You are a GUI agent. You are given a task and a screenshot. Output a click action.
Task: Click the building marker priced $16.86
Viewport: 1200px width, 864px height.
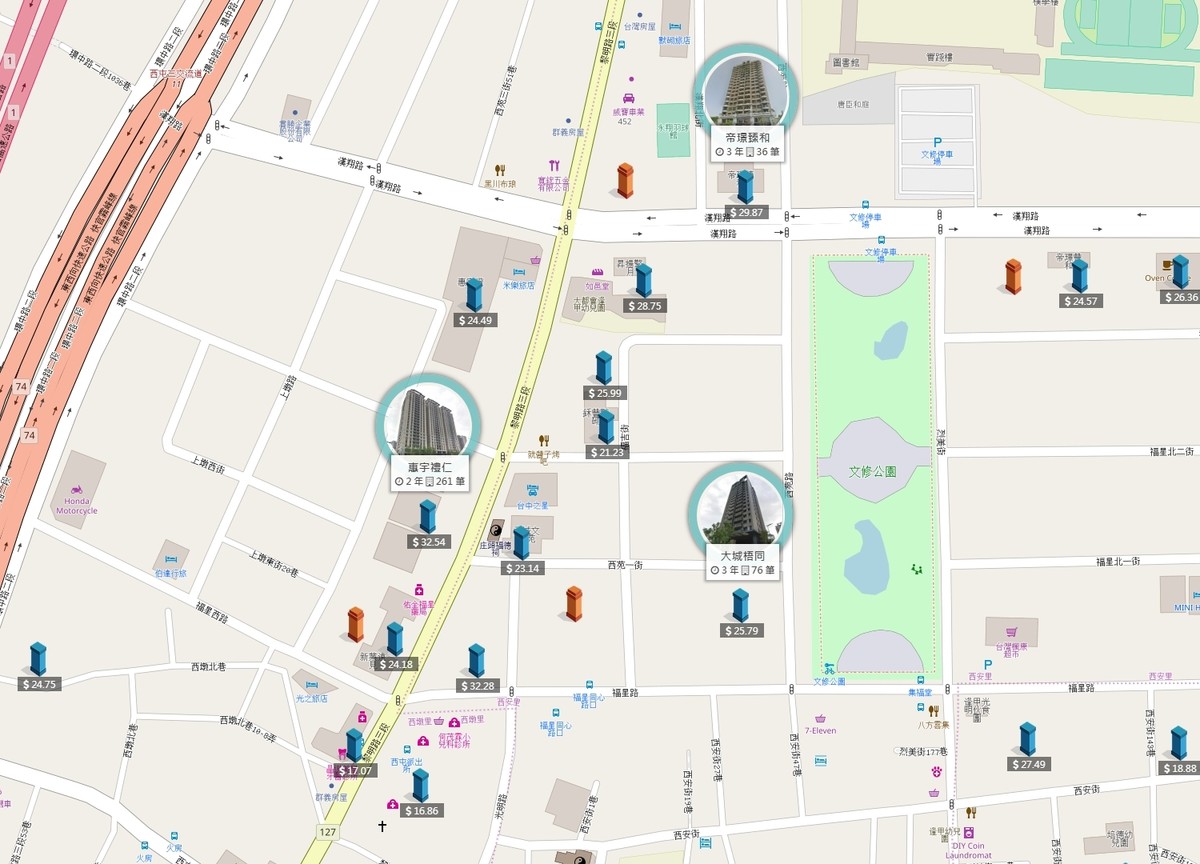[420, 785]
